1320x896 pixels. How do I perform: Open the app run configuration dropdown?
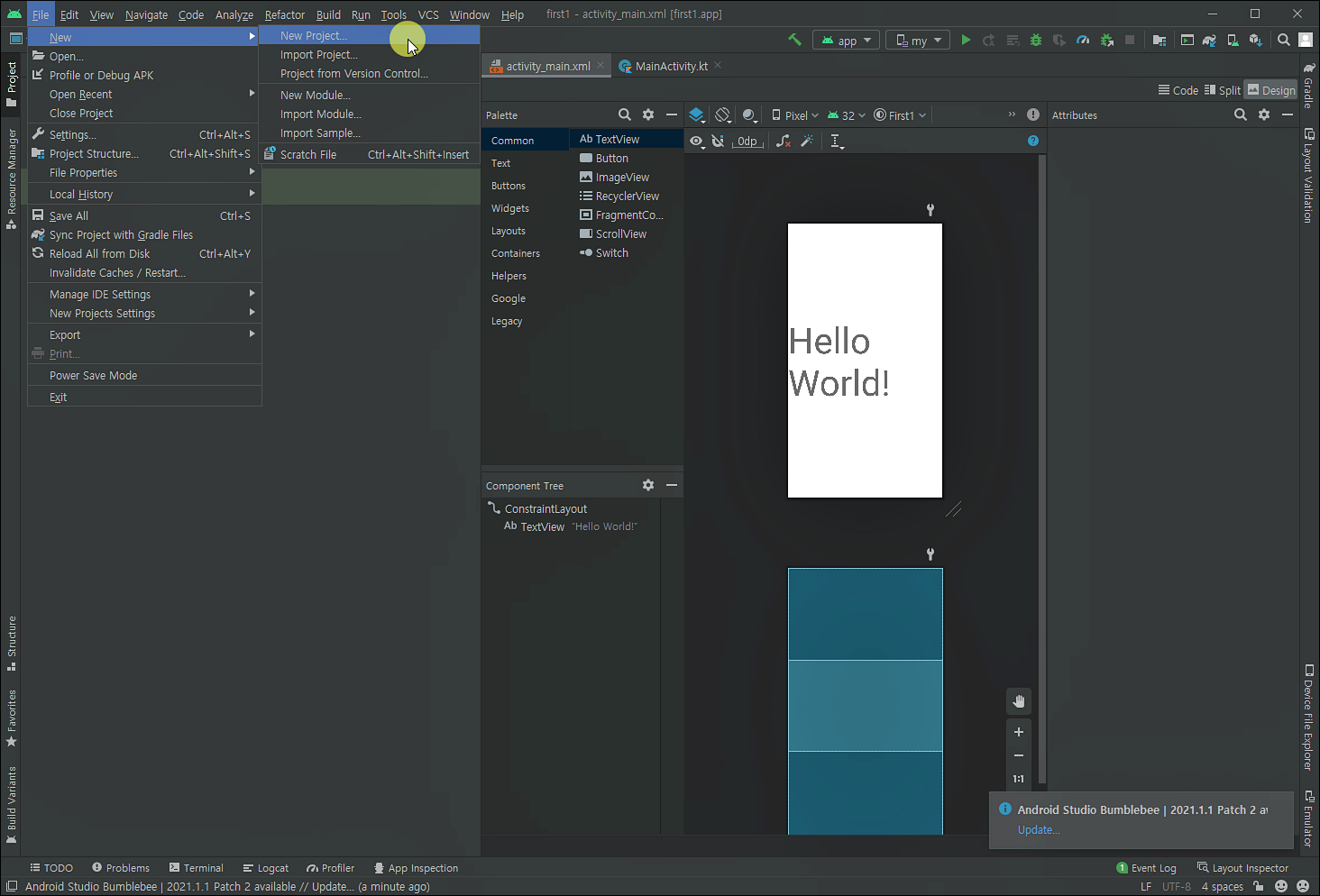846,41
